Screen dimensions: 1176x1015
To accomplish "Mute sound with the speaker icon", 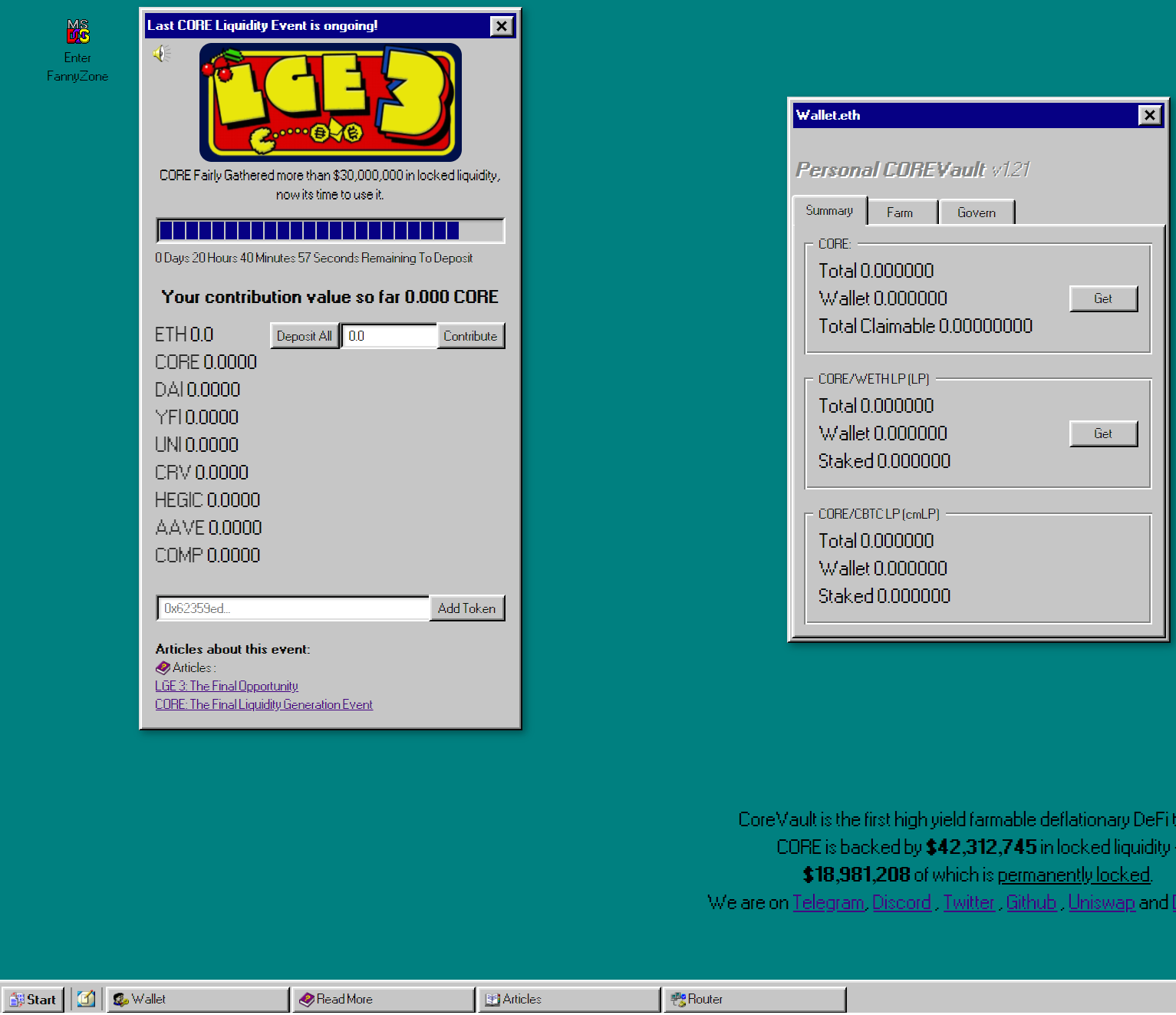I will click(x=161, y=54).
